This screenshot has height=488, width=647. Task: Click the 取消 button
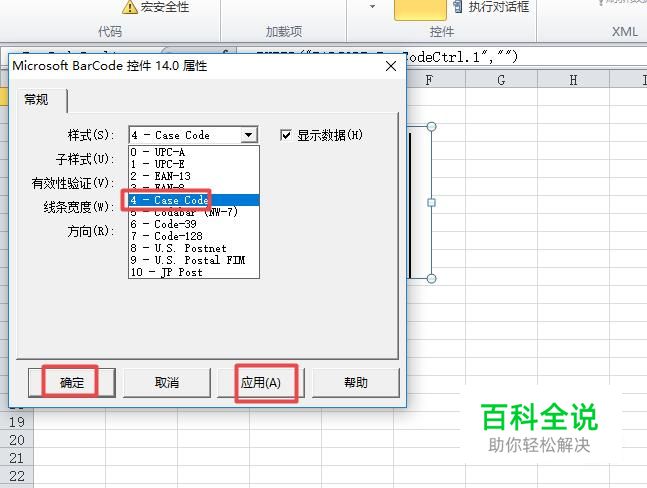coord(167,383)
